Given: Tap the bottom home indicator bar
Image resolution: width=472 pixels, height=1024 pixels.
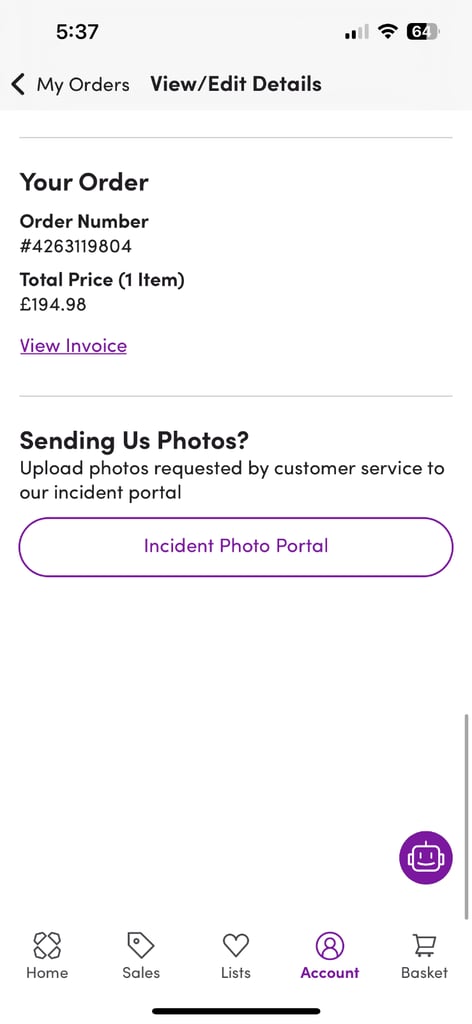Looking at the screenshot, I should 236,1011.
